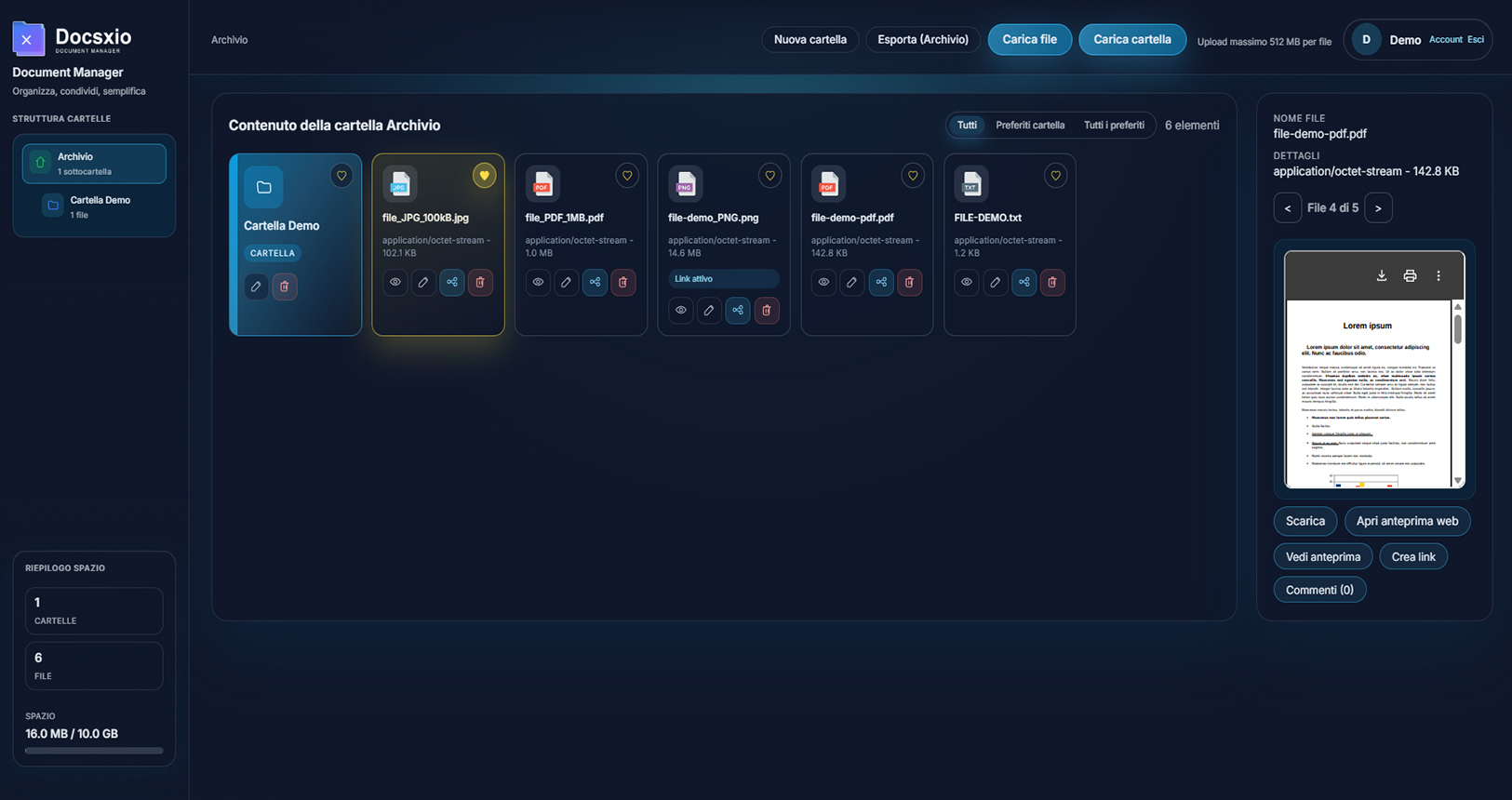
Task: Select Tutti i preferiti tab
Action: coord(1114,125)
